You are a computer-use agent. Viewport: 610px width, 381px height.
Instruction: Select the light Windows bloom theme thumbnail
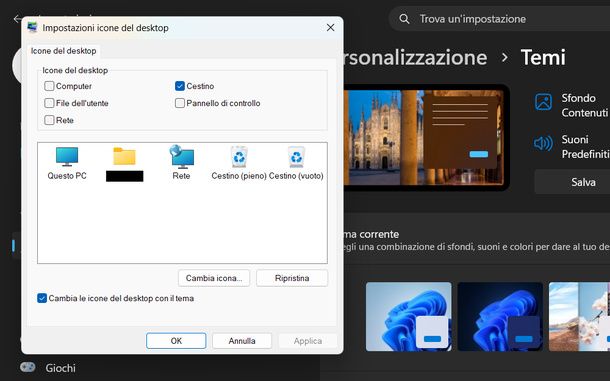(x=408, y=316)
